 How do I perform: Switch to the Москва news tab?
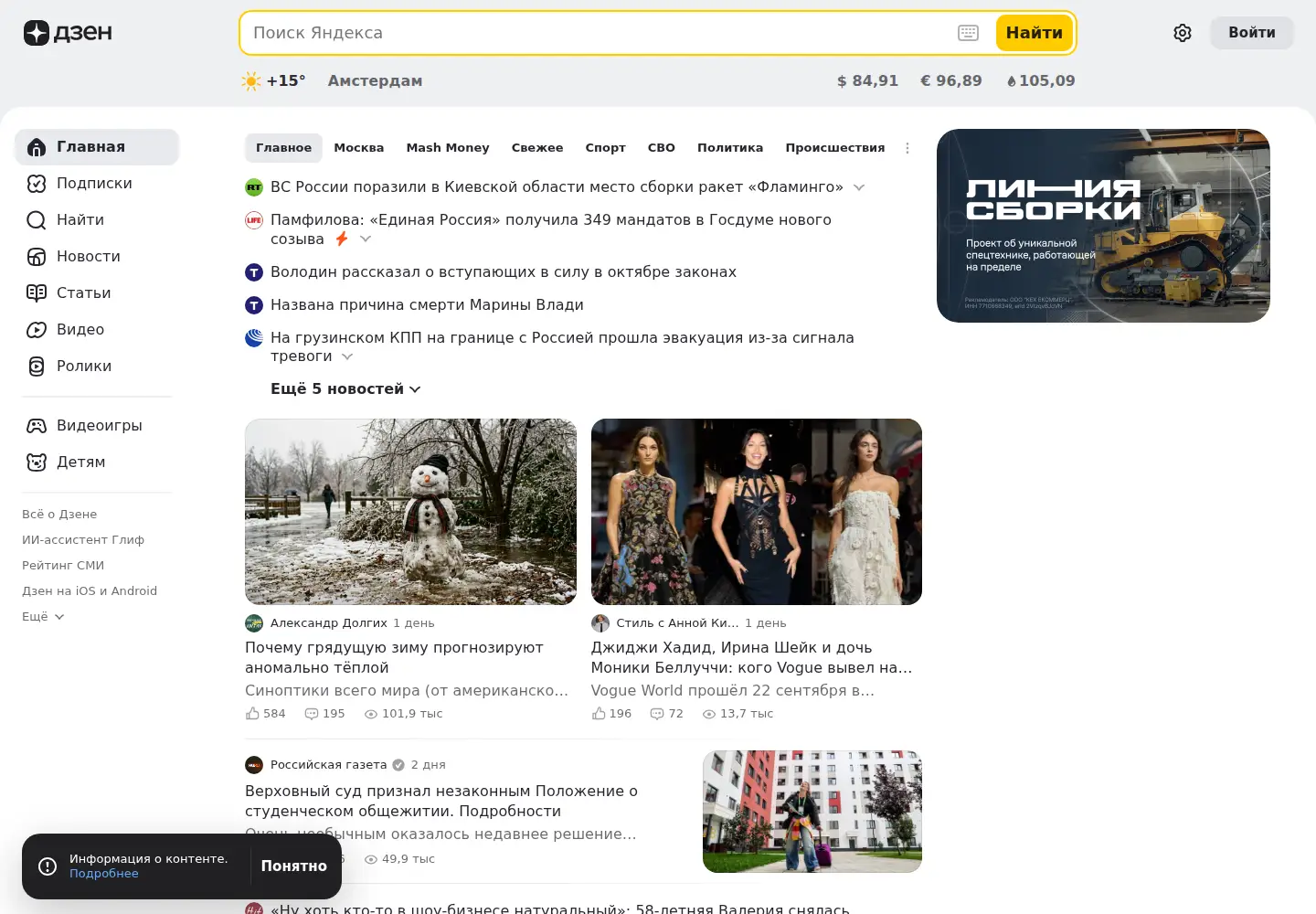[359, 148]
